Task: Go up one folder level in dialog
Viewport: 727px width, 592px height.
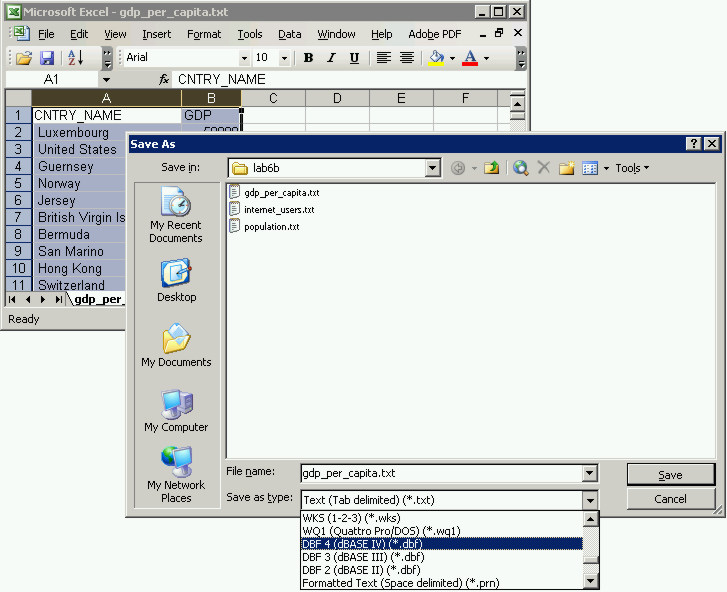Action: click(x=491, y=168)
